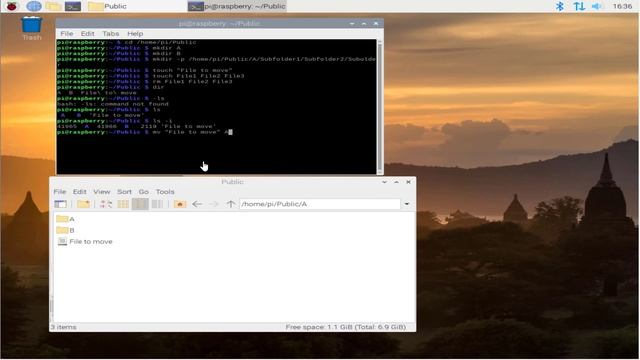Expand the path bar history dropdown
The width and height of the screenshot is (640, 360).
coord(407,204)
